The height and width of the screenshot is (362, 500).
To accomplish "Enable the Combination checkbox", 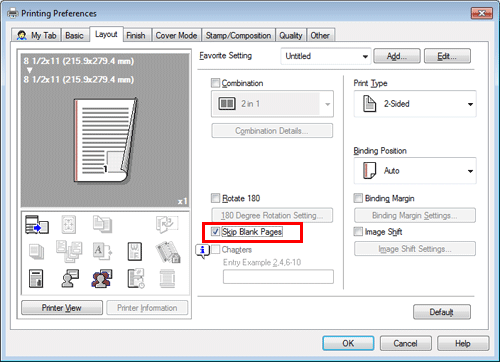I will point(215,83).
